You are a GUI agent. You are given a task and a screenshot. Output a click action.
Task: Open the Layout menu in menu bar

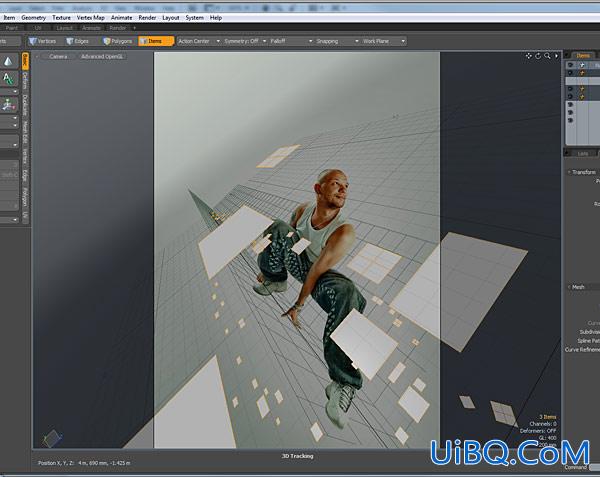(171, 18)
